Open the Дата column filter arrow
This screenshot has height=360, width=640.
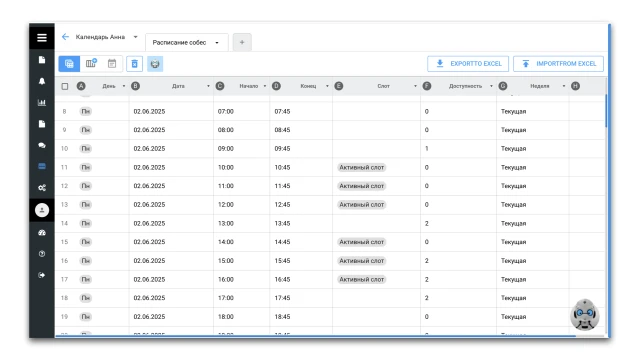(x=208, y=86)
